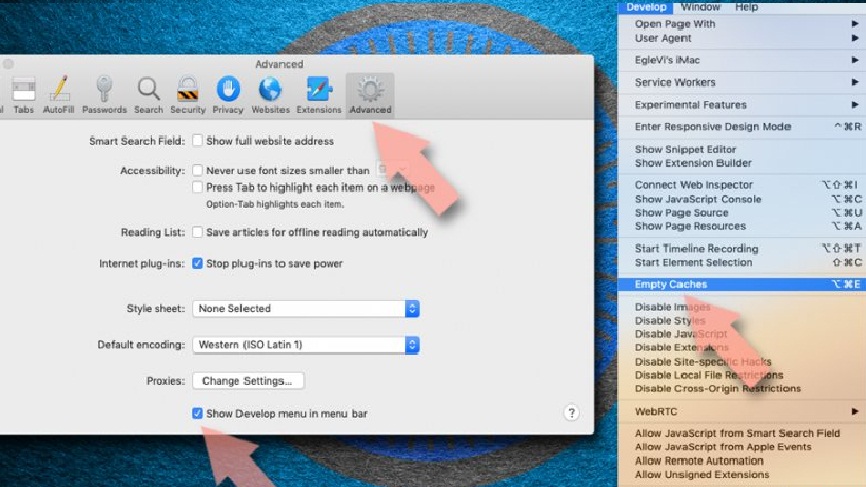This screenshot has height=487, width=866.
Task: Enable Save articles for offline reading
Action: (x=198, y=232)
